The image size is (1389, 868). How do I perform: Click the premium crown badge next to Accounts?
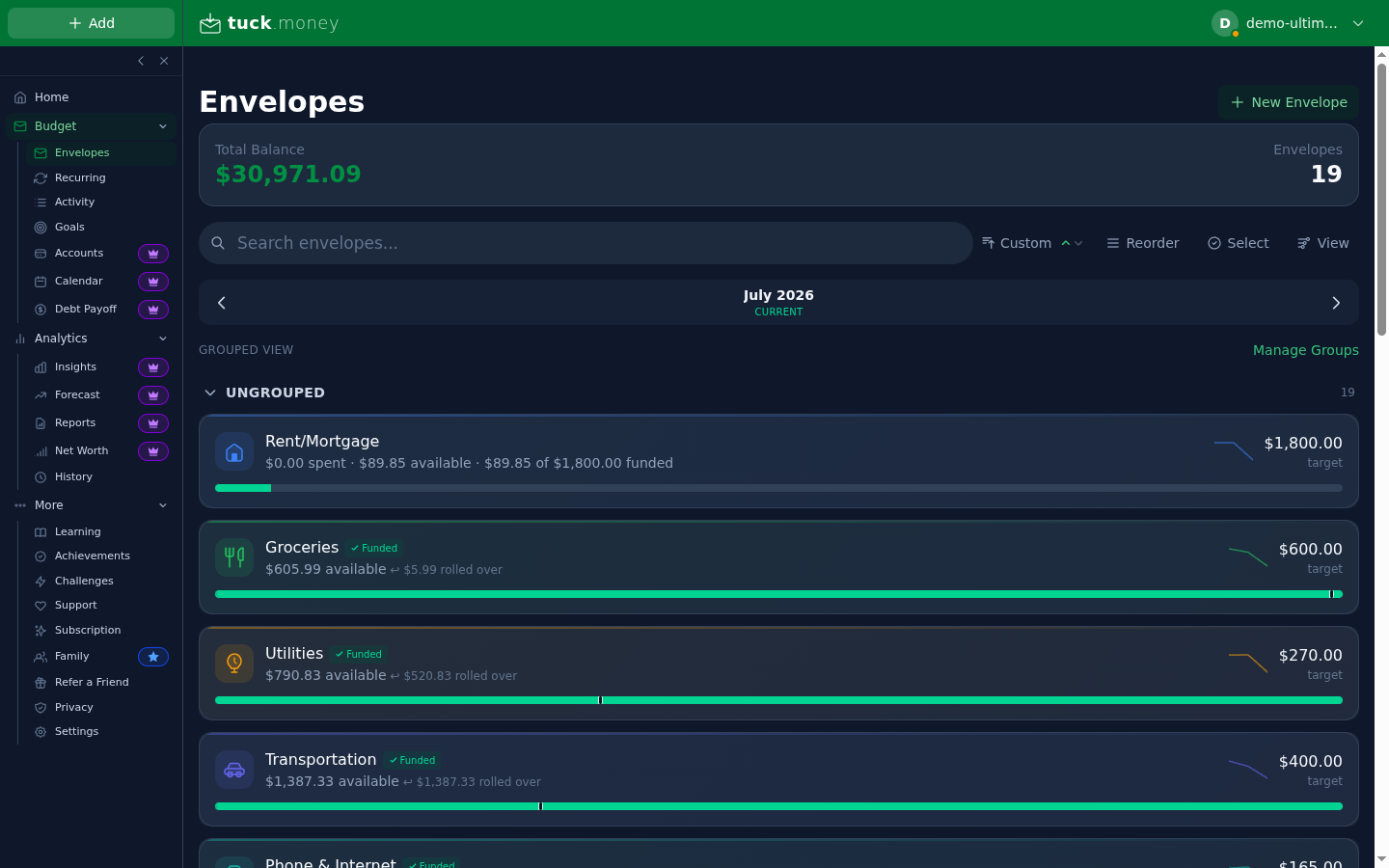tap(153, 254)
